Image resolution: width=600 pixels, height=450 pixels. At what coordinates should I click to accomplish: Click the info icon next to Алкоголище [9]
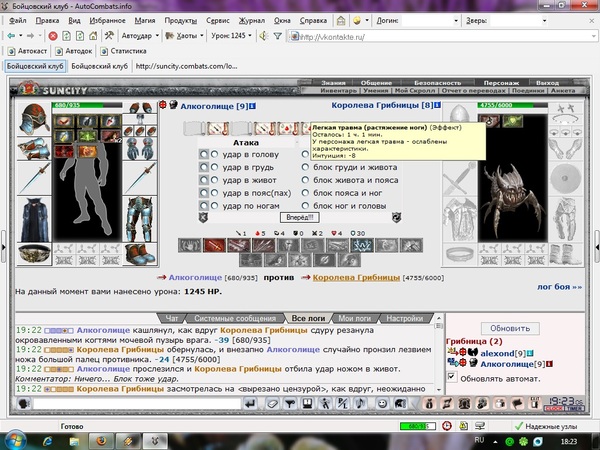pyautogui.click(x=253, y=106)
